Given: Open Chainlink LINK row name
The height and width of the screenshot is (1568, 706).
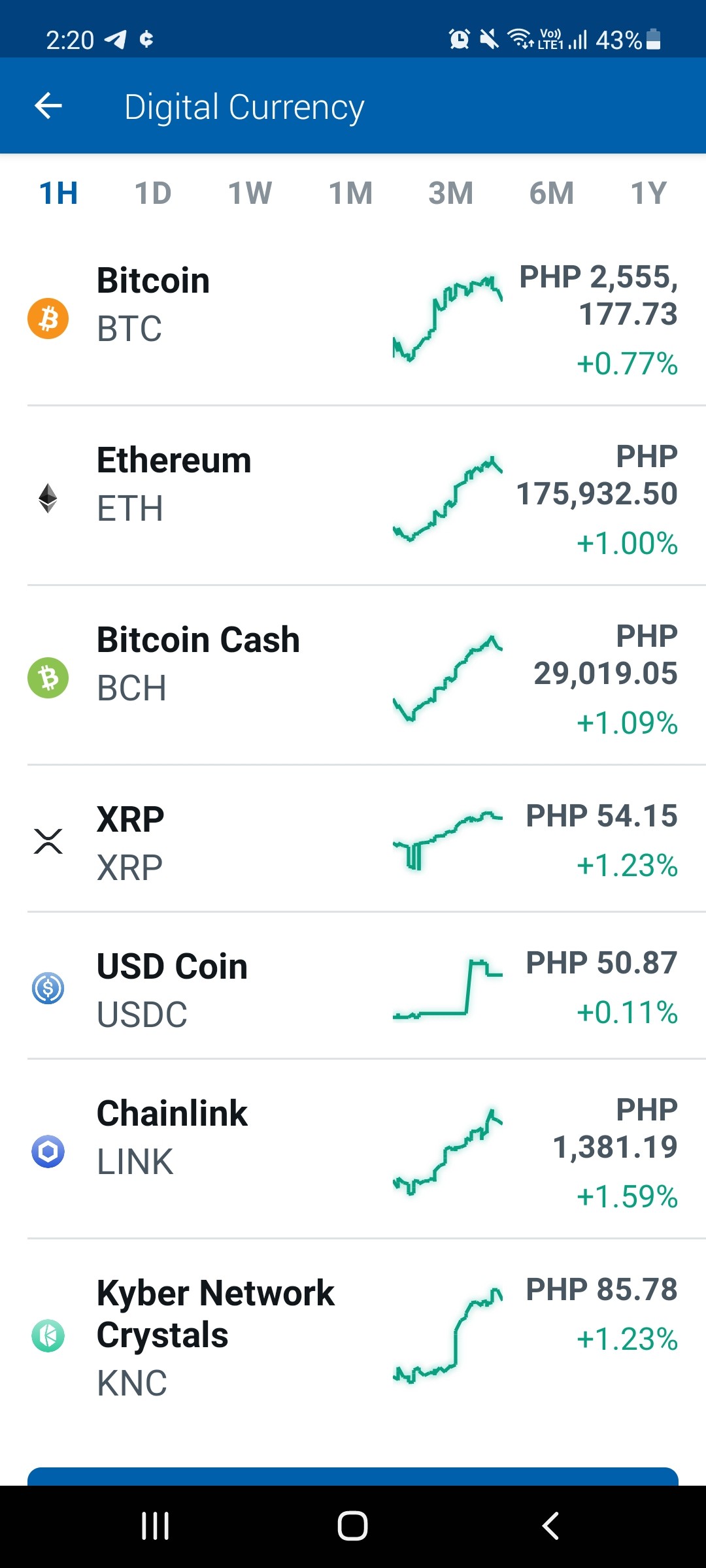Looking at the screenshot, I should pos(172,1137).
